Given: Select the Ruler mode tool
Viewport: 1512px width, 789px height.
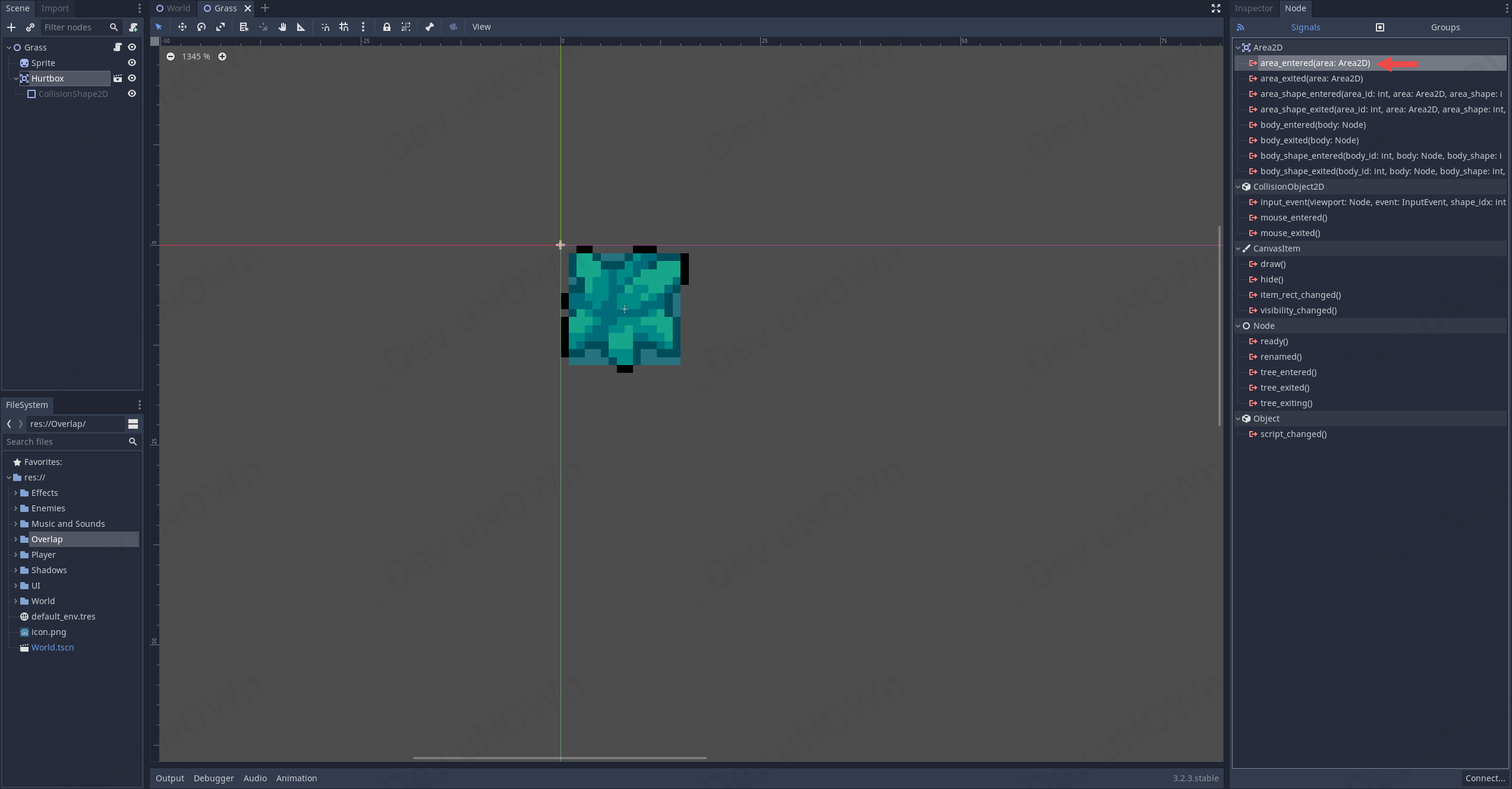Looking at the screenshot, I should click(x=301, y=27).
